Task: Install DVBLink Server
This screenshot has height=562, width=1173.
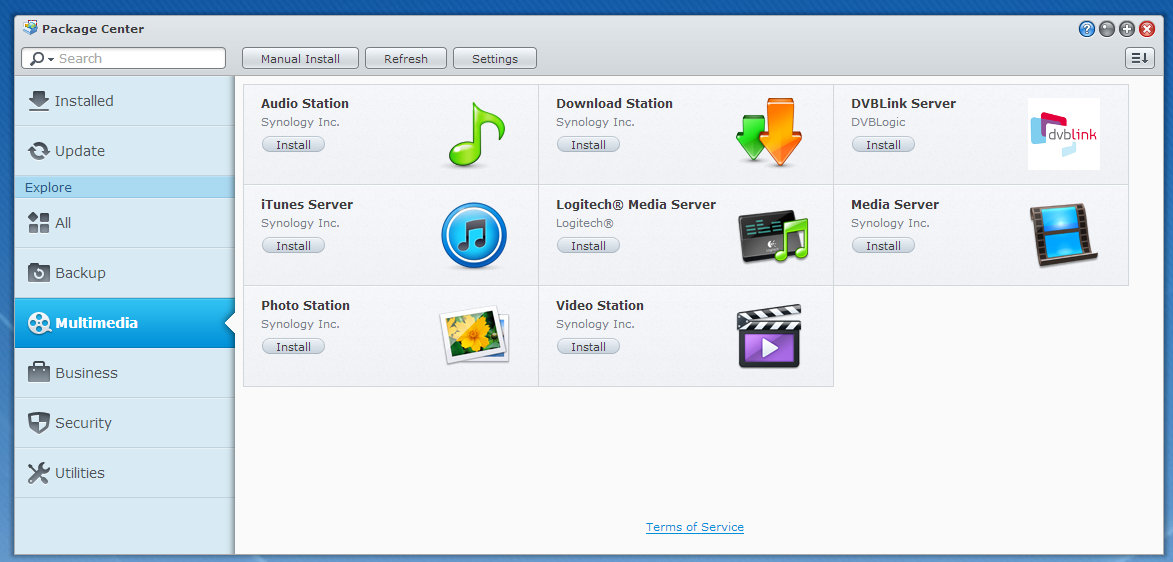Action: pos(883,144)
